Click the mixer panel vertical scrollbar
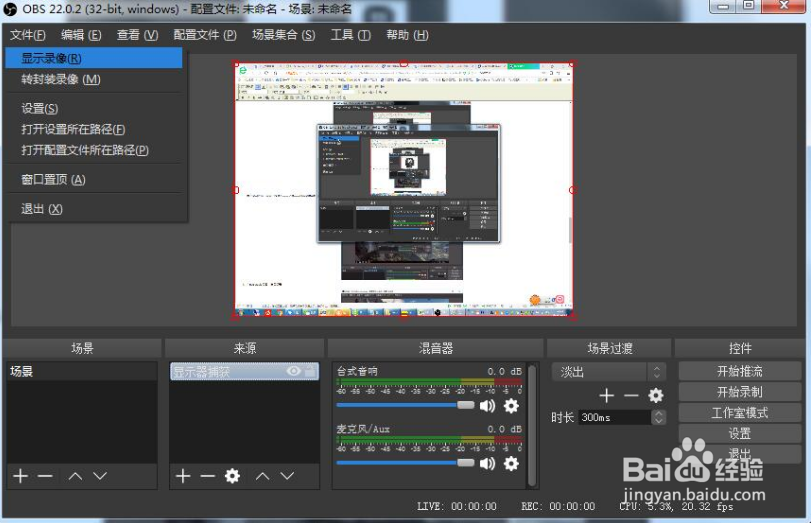The height and width of the screenshot is (523, 811). [532, 426]
